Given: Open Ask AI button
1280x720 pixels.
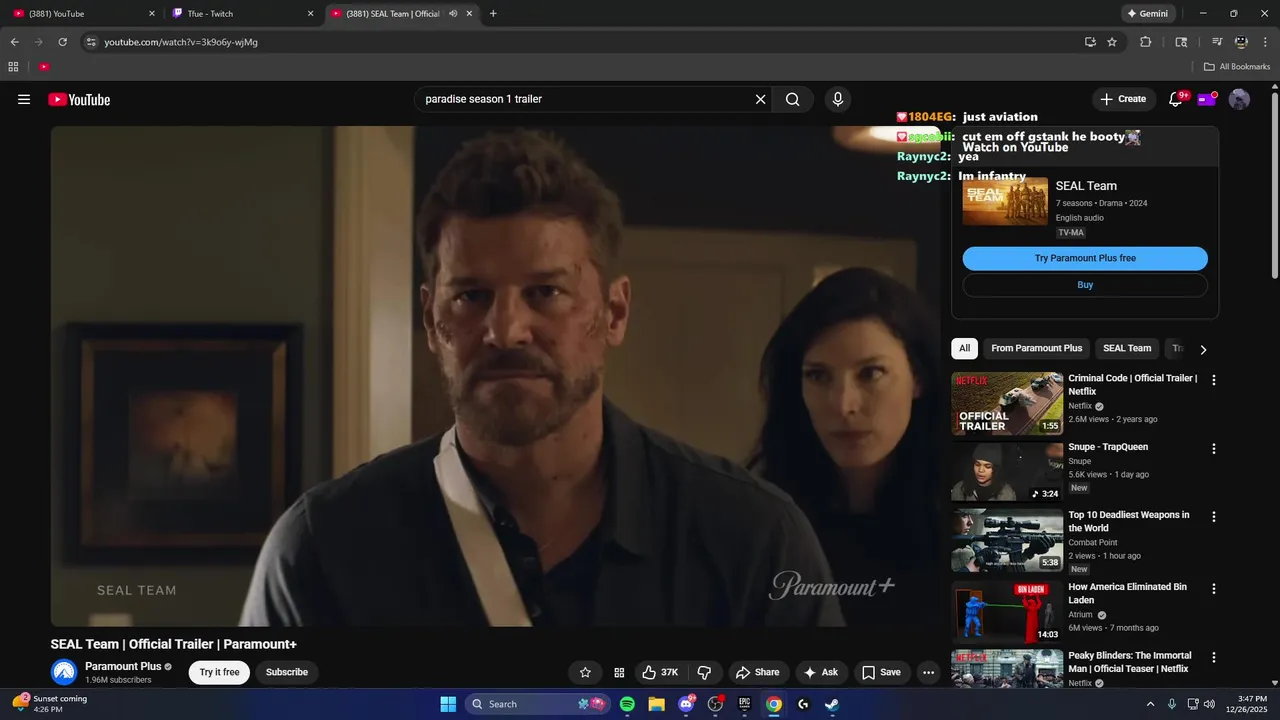Looking at the screenshot, I should [821, 672].
